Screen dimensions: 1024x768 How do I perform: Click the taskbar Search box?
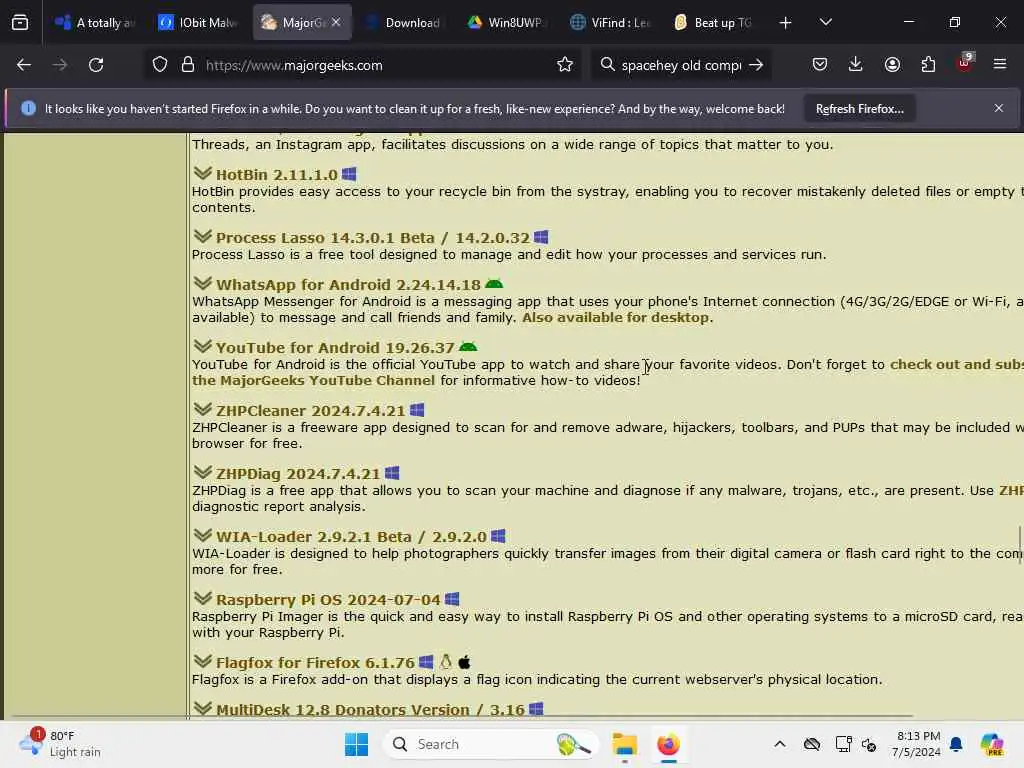[490, 744]
